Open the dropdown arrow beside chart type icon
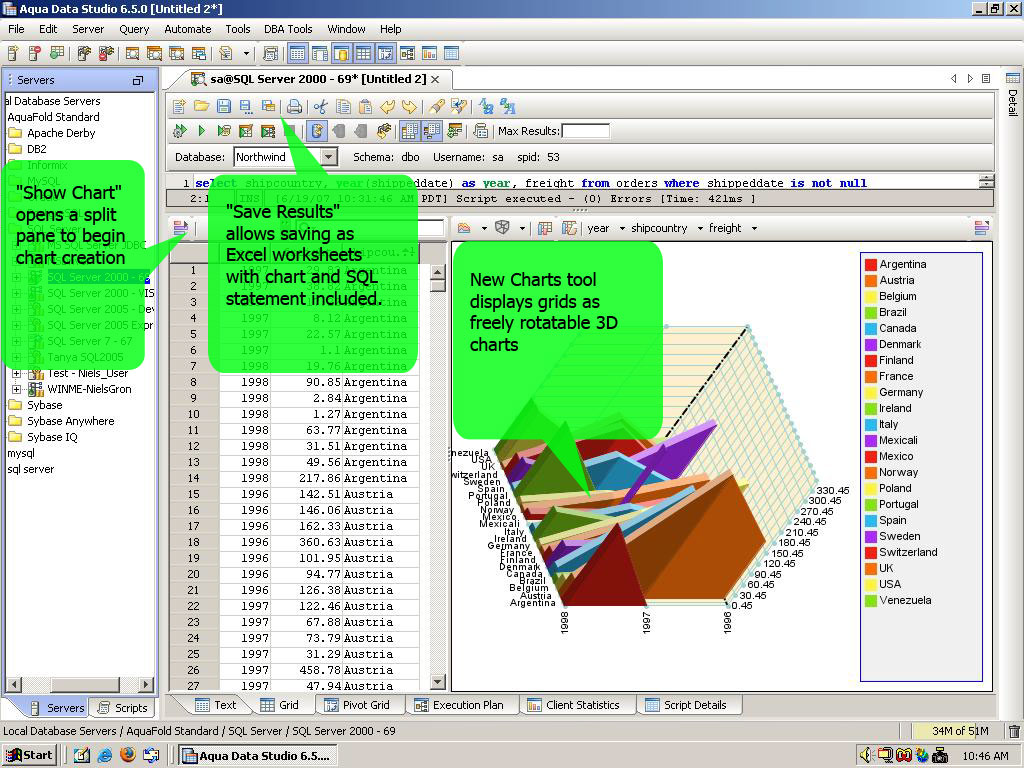 [484, 228]
